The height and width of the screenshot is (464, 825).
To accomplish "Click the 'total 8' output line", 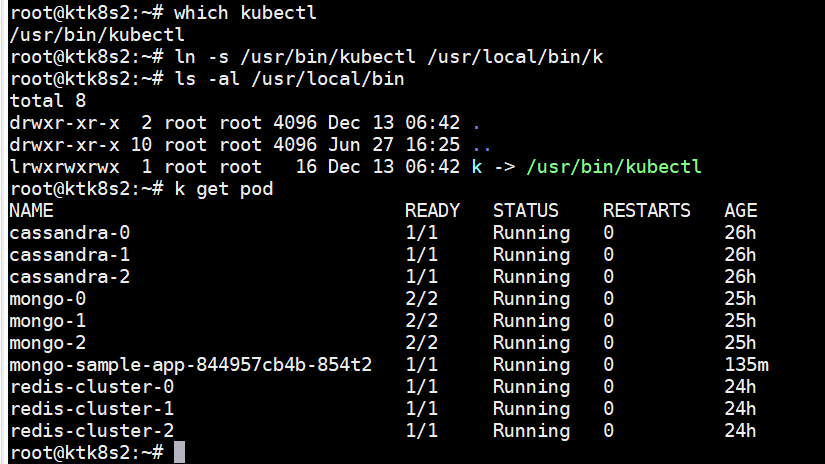I will (x=48, y=101).
